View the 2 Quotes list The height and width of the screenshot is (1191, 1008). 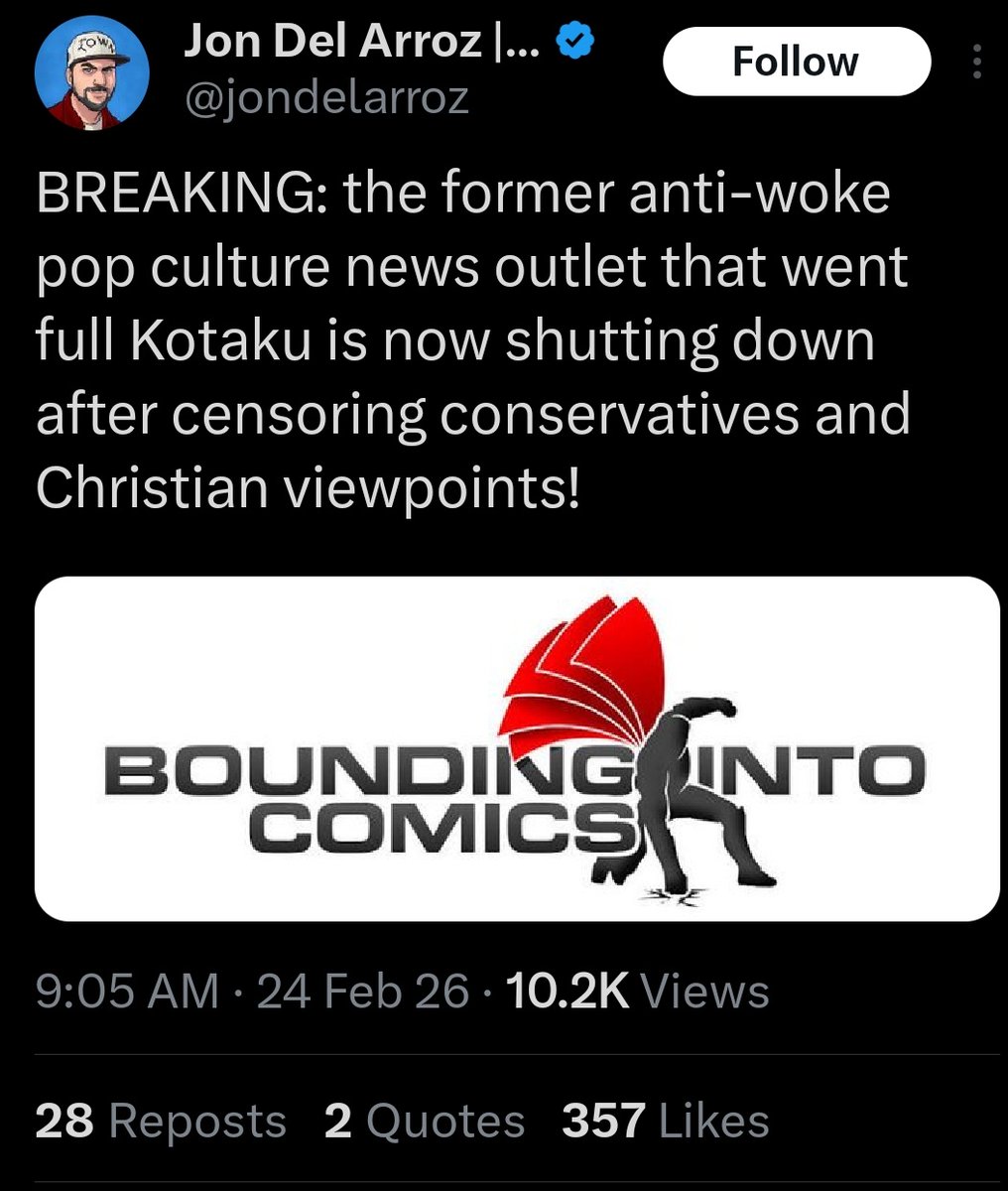pyautogui.click(x=424, y=1121)
